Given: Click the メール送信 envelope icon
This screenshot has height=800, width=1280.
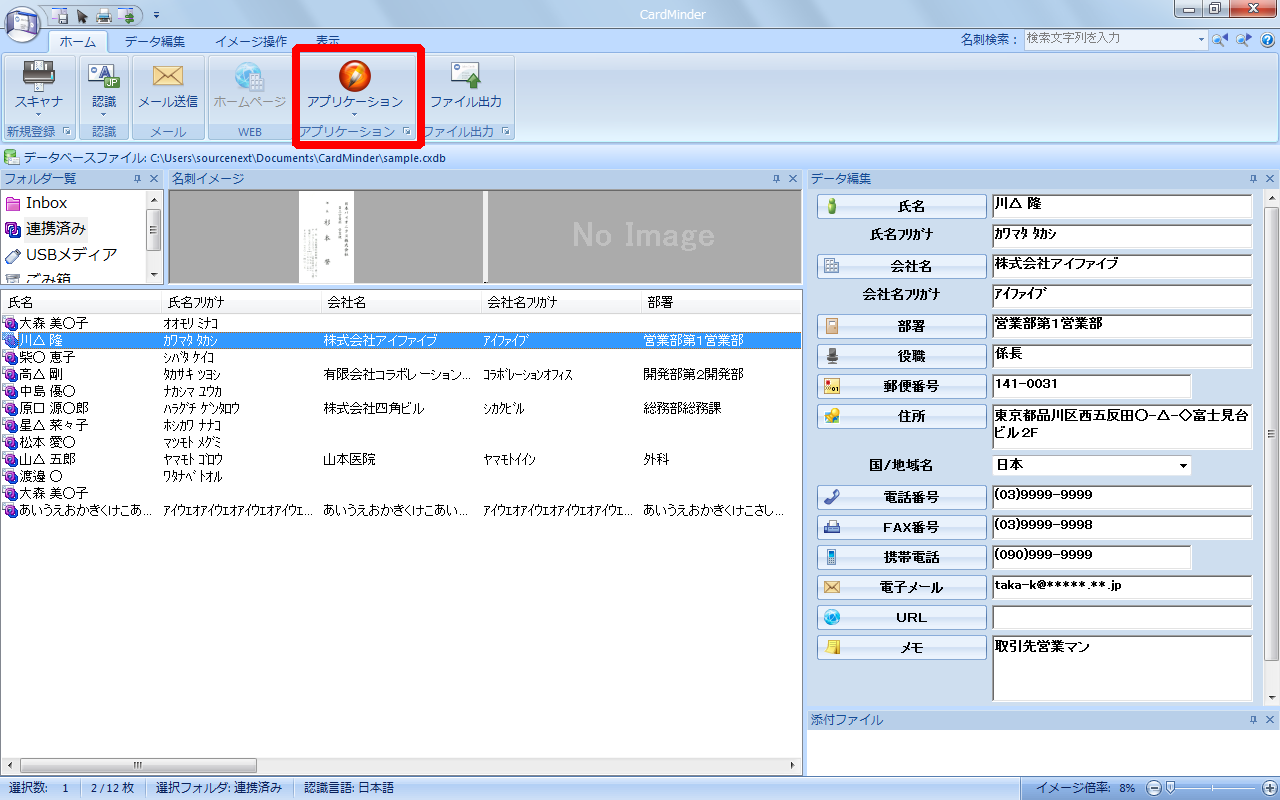Looking at the screenshot, I should [x=168, y=75].
